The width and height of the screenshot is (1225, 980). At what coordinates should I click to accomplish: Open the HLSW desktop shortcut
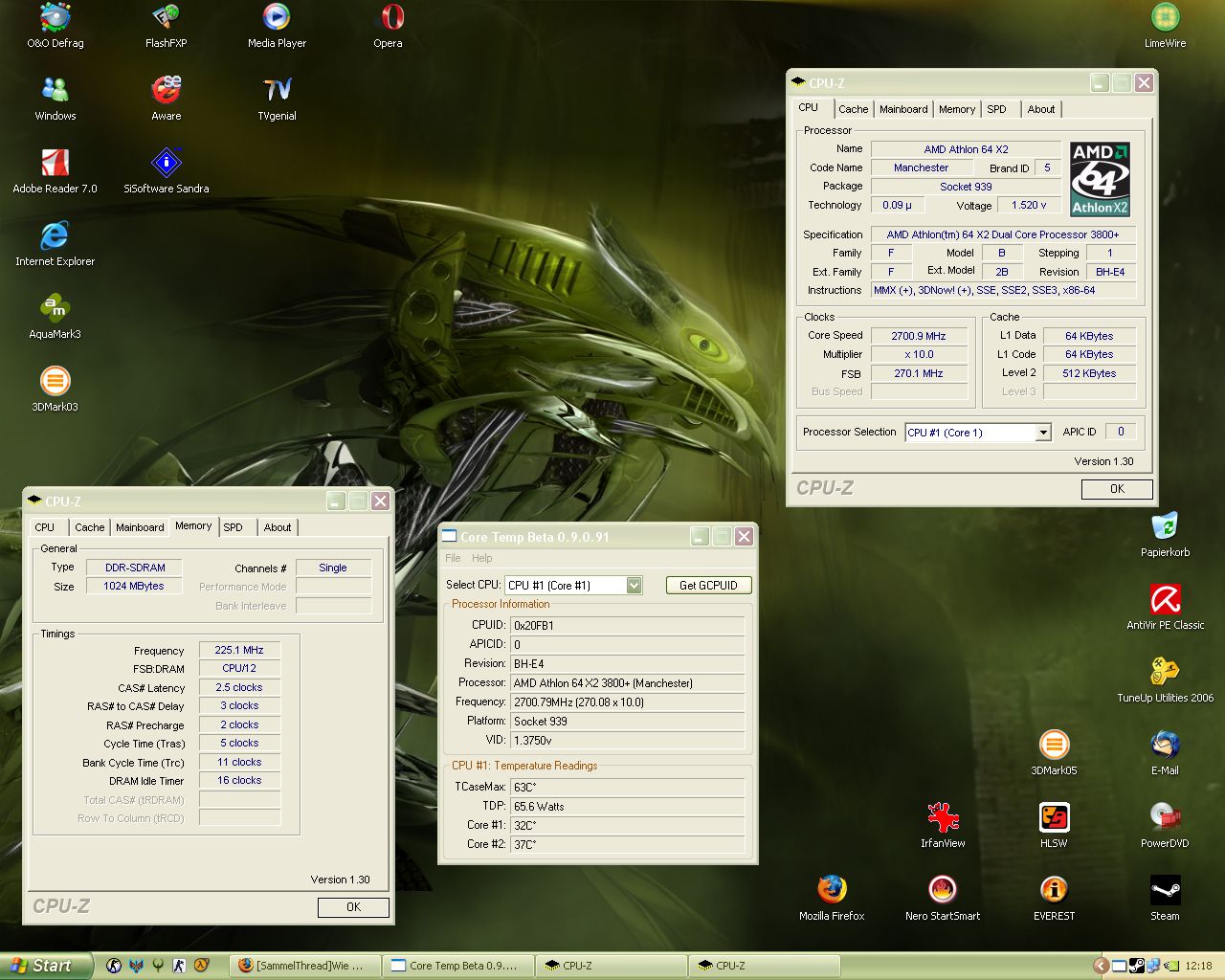point(1054,826)
